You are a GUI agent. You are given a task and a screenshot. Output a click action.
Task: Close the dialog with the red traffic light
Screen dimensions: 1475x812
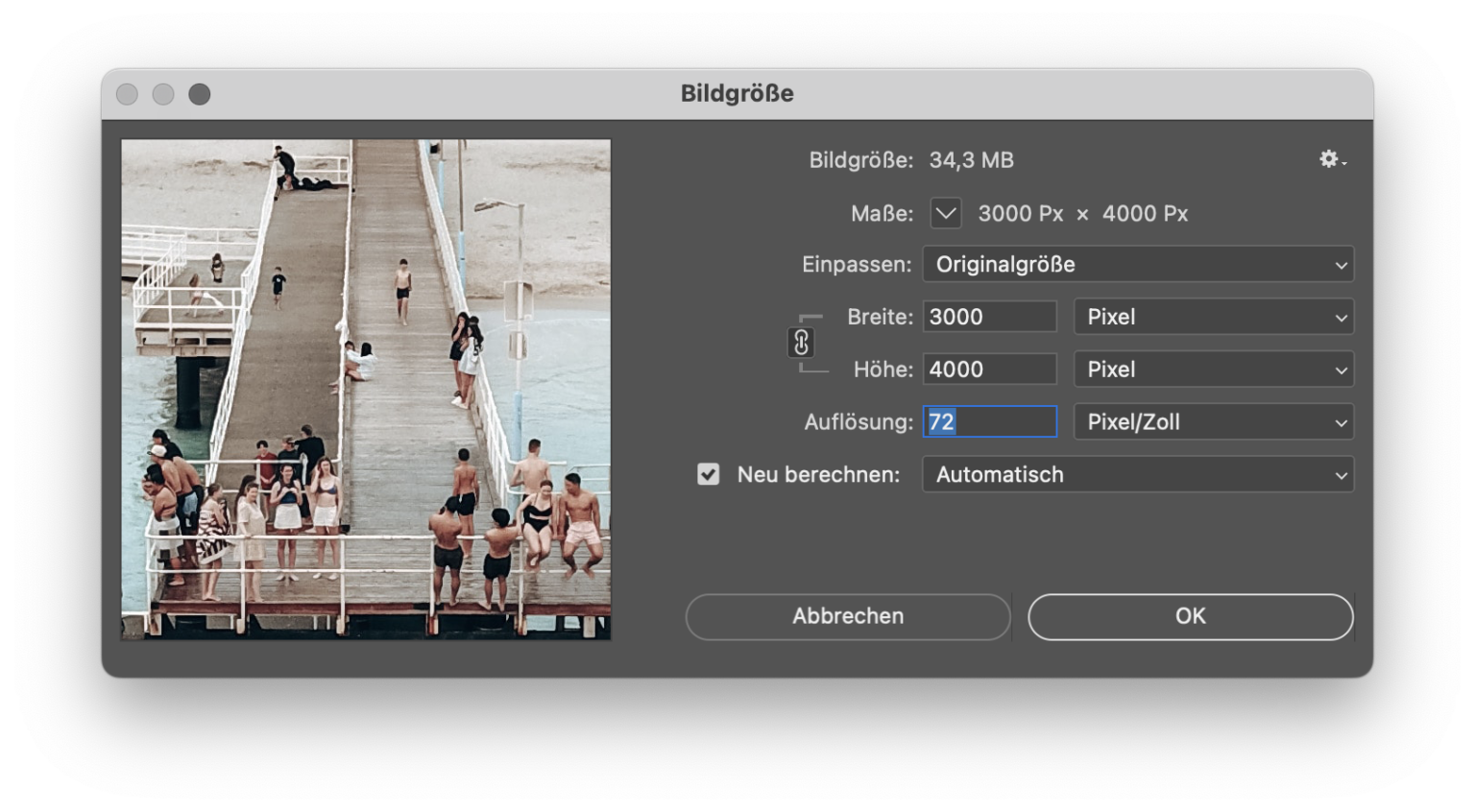pos(127,93)
